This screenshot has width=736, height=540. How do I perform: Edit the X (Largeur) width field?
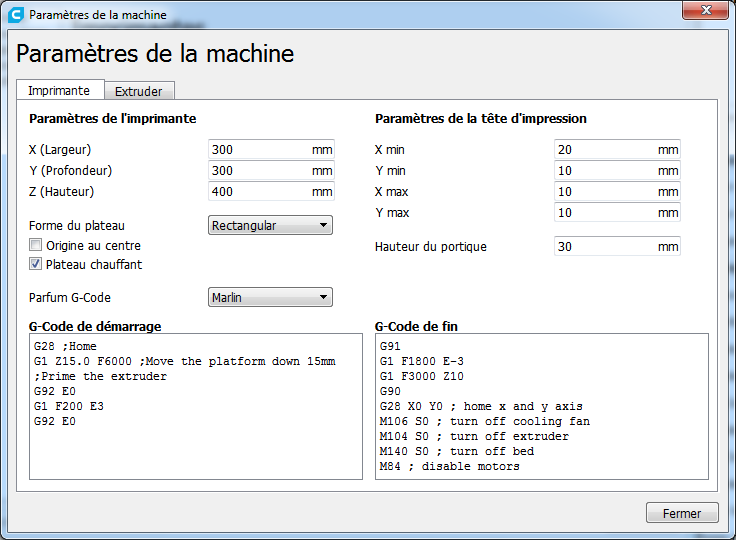tap(271, 149)
